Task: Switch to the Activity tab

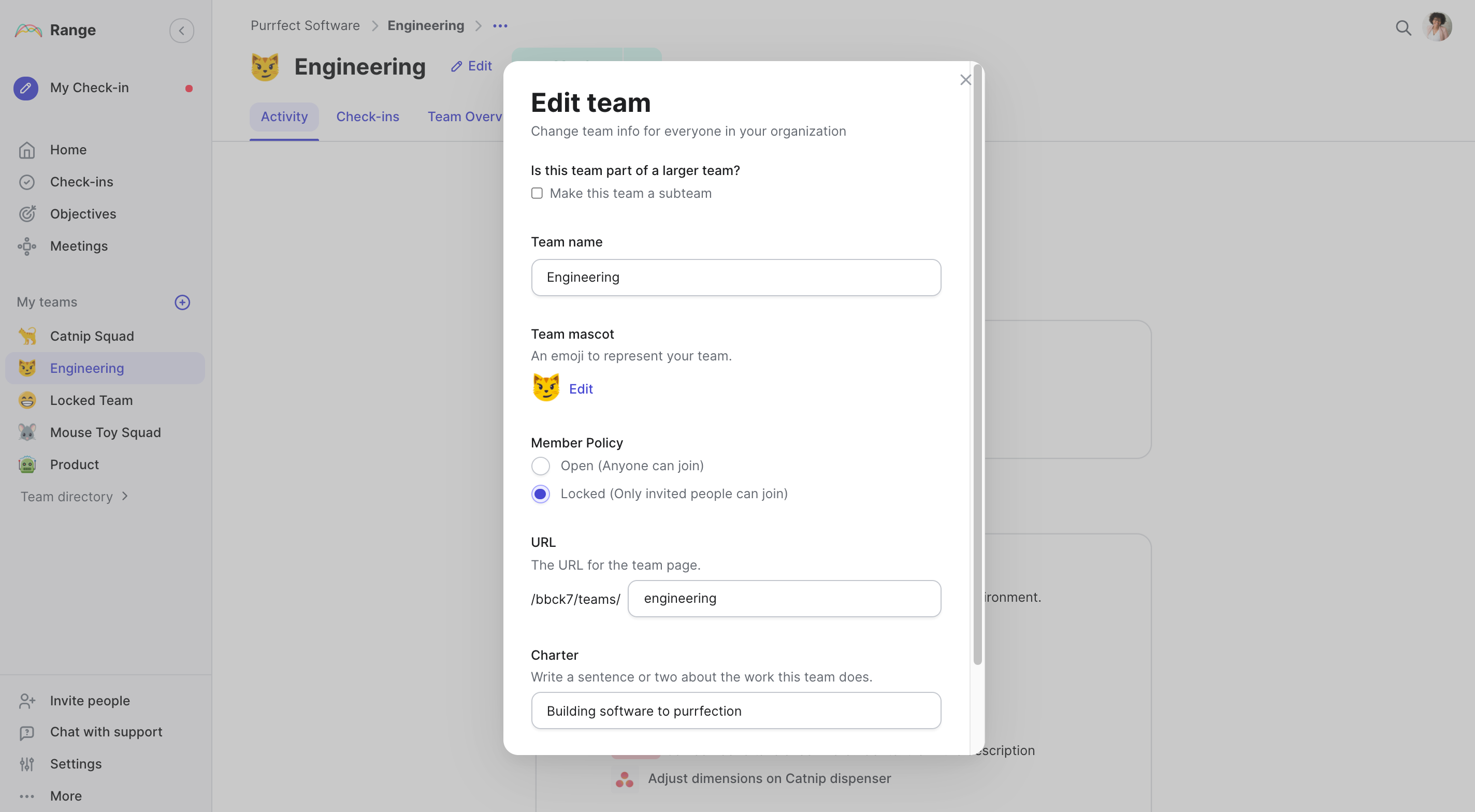Action: 284,117
